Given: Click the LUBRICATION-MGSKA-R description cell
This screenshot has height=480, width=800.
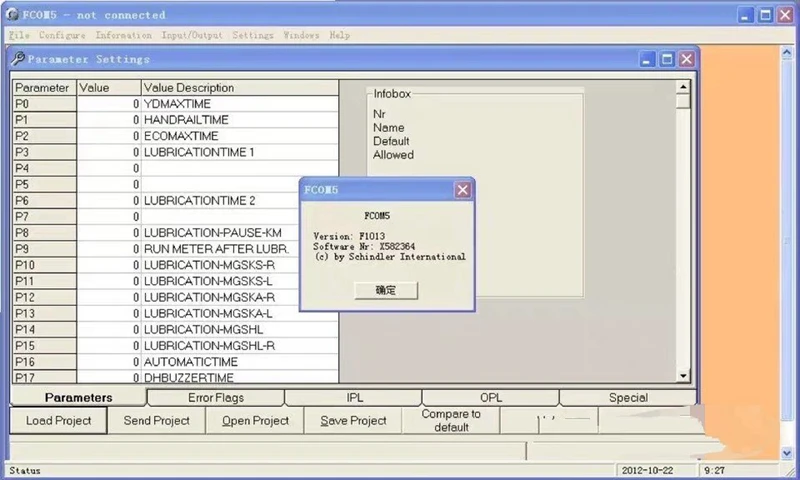Looking at the screenshot, I should [220, 297].
